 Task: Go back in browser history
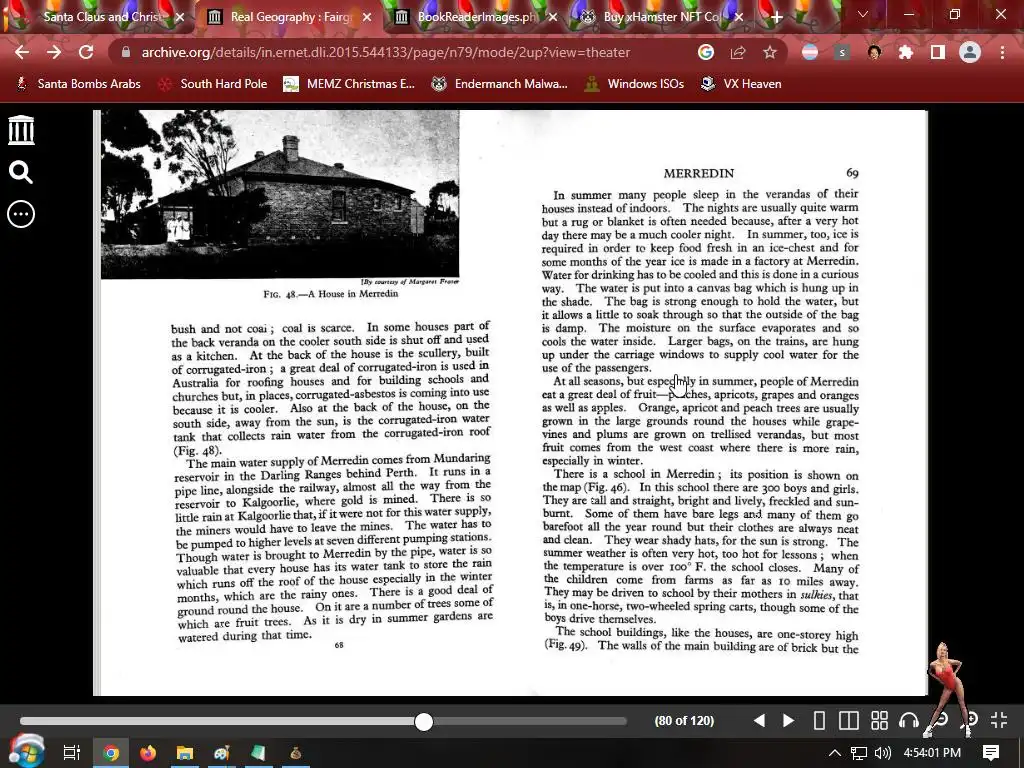pos(22,52)
